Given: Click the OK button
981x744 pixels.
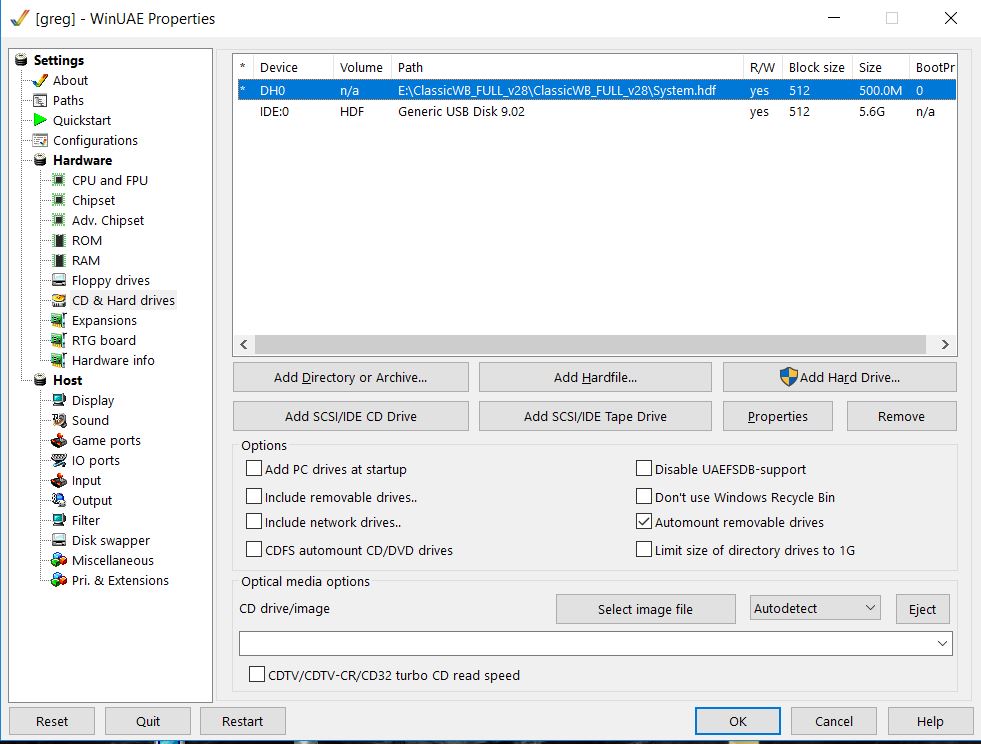Looking at the screenshot, I should 738,721.
